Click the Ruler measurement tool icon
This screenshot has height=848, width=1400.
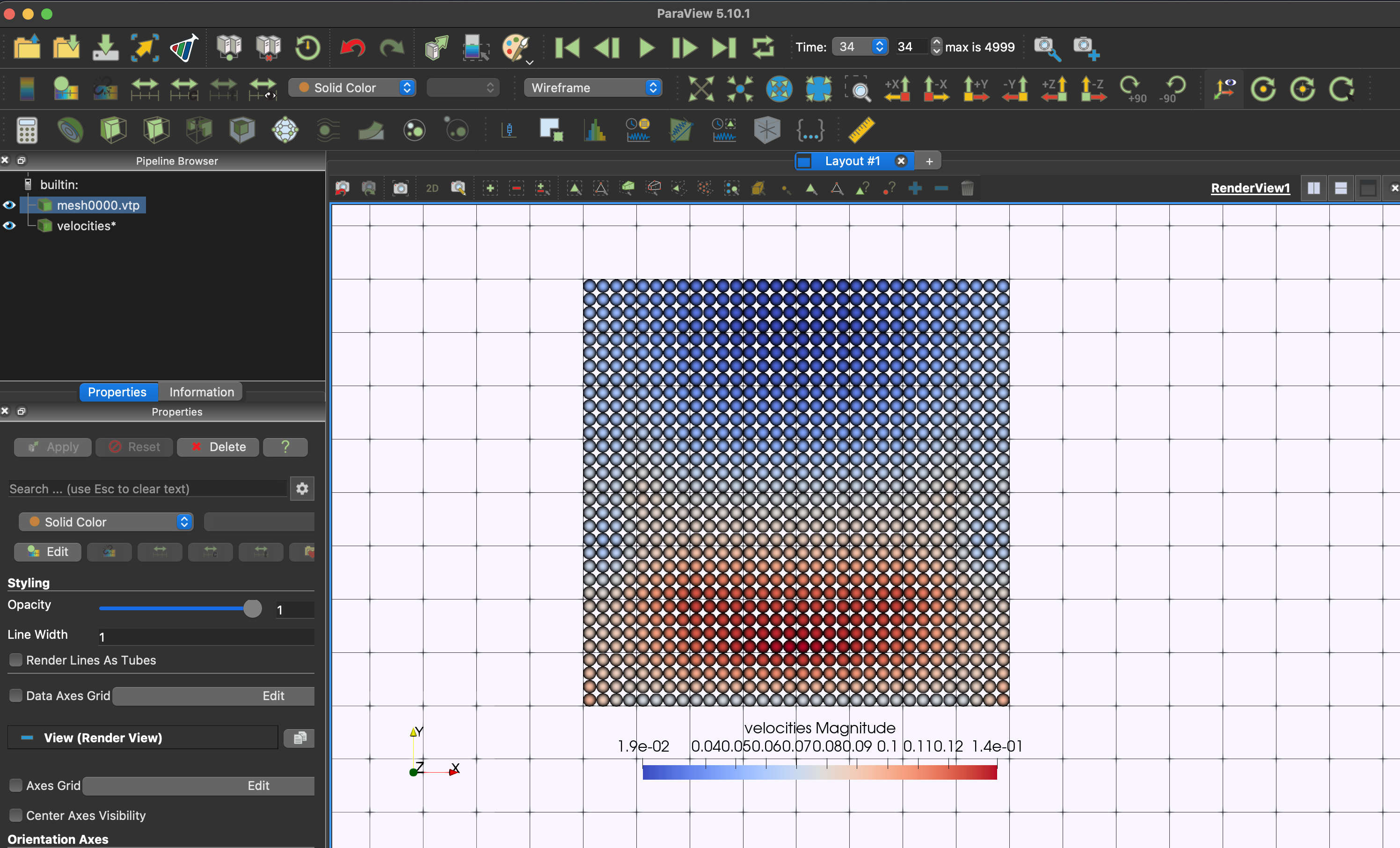point(861,130)
